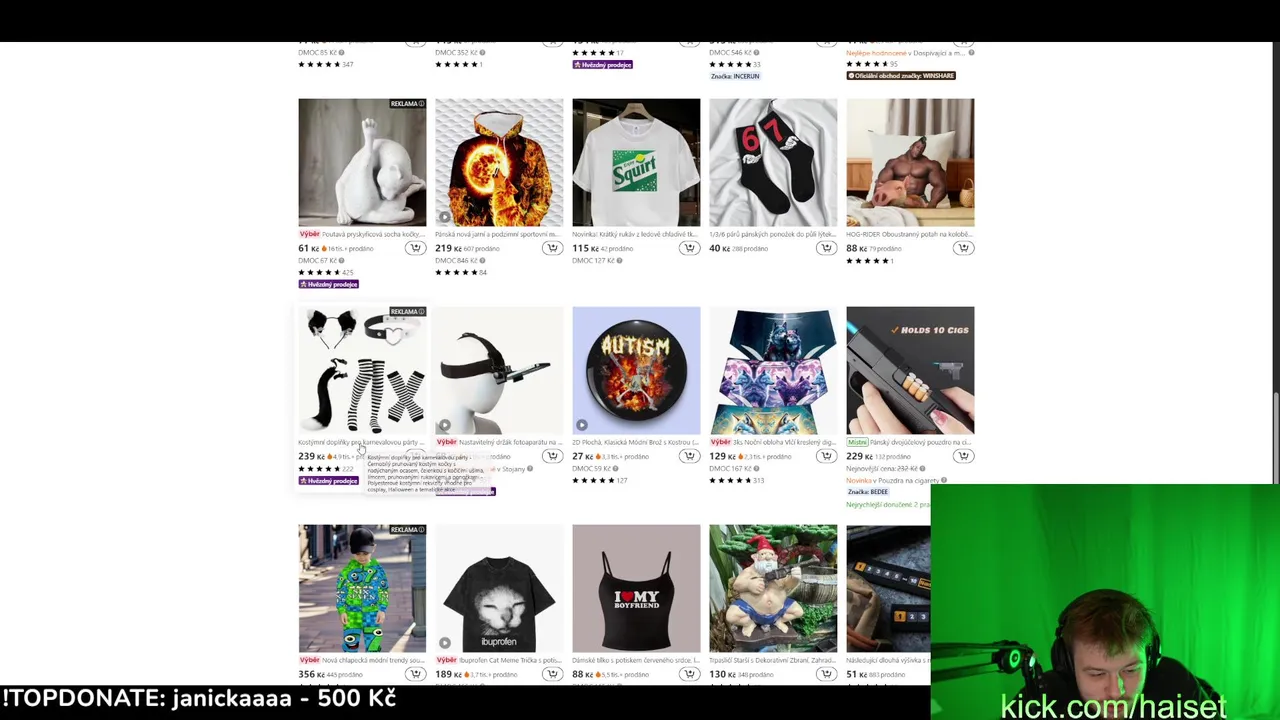Add the fire wolf hoodie to cart
Viewport: 1280px width, 720px height.
pyautogui.click(x=552, y=248)
